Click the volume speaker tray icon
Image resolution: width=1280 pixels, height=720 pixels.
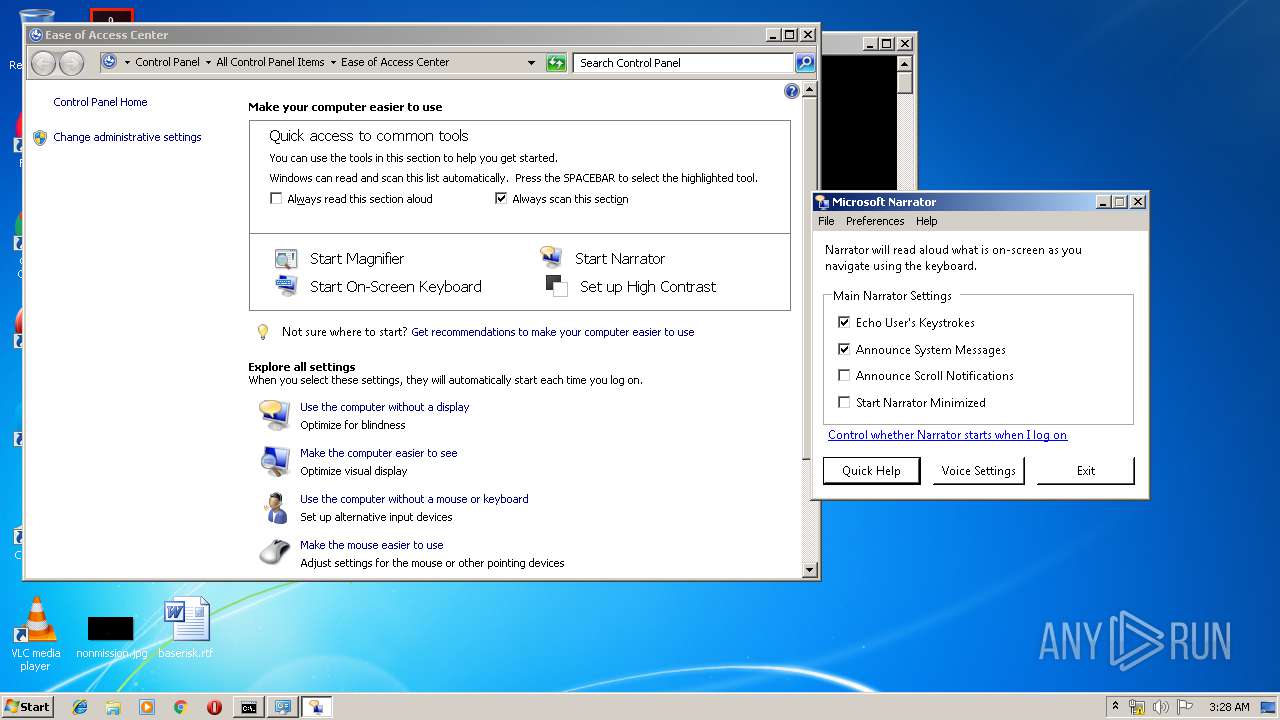tap(1161, 707)
